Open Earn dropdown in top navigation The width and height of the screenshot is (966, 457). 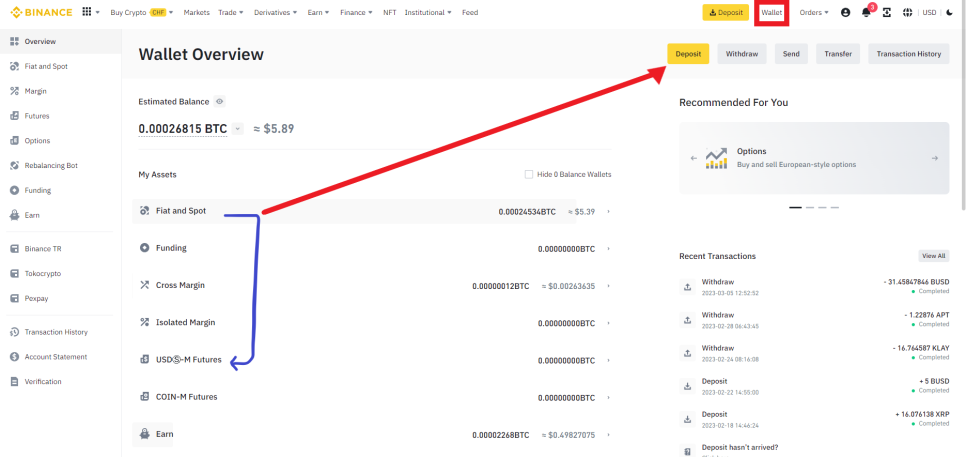319,12
